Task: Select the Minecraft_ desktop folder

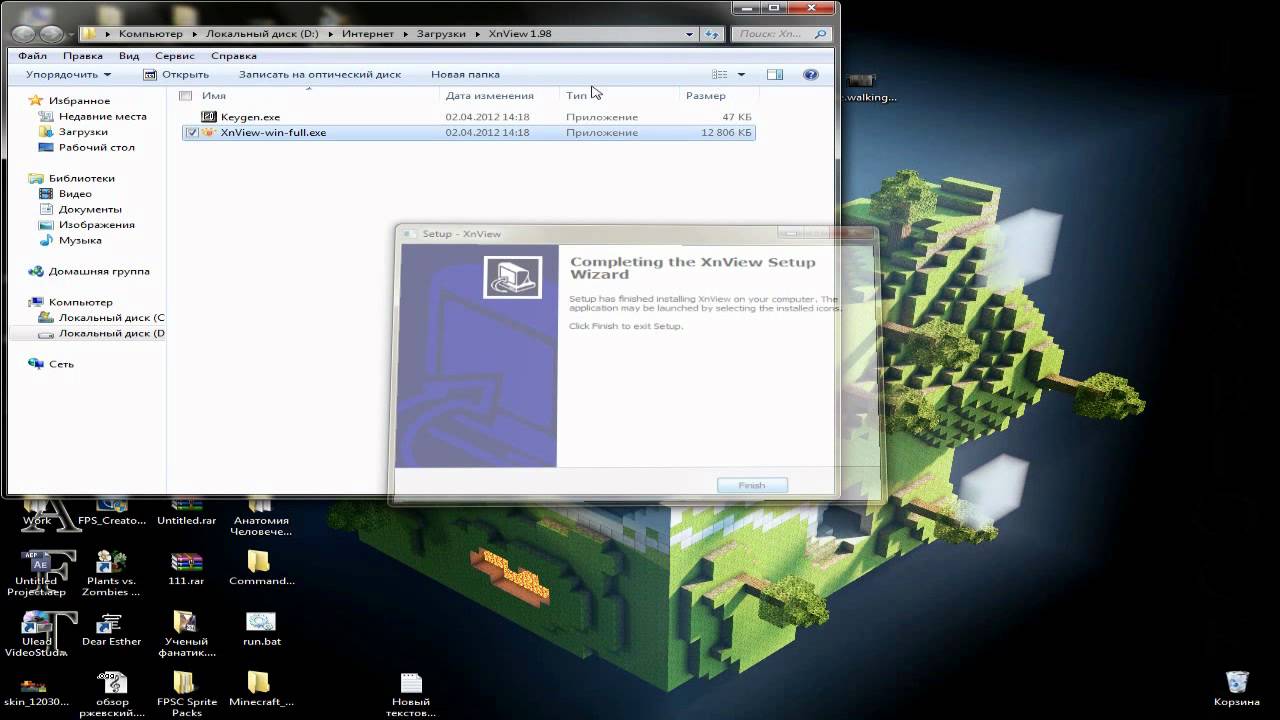Action: point(260,690)
